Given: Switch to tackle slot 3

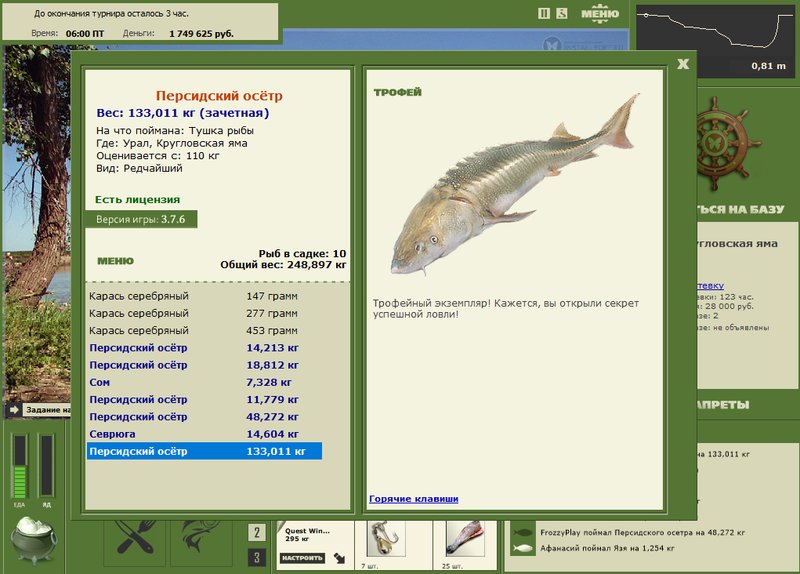Looking at the screenshot, I should 257,557.
